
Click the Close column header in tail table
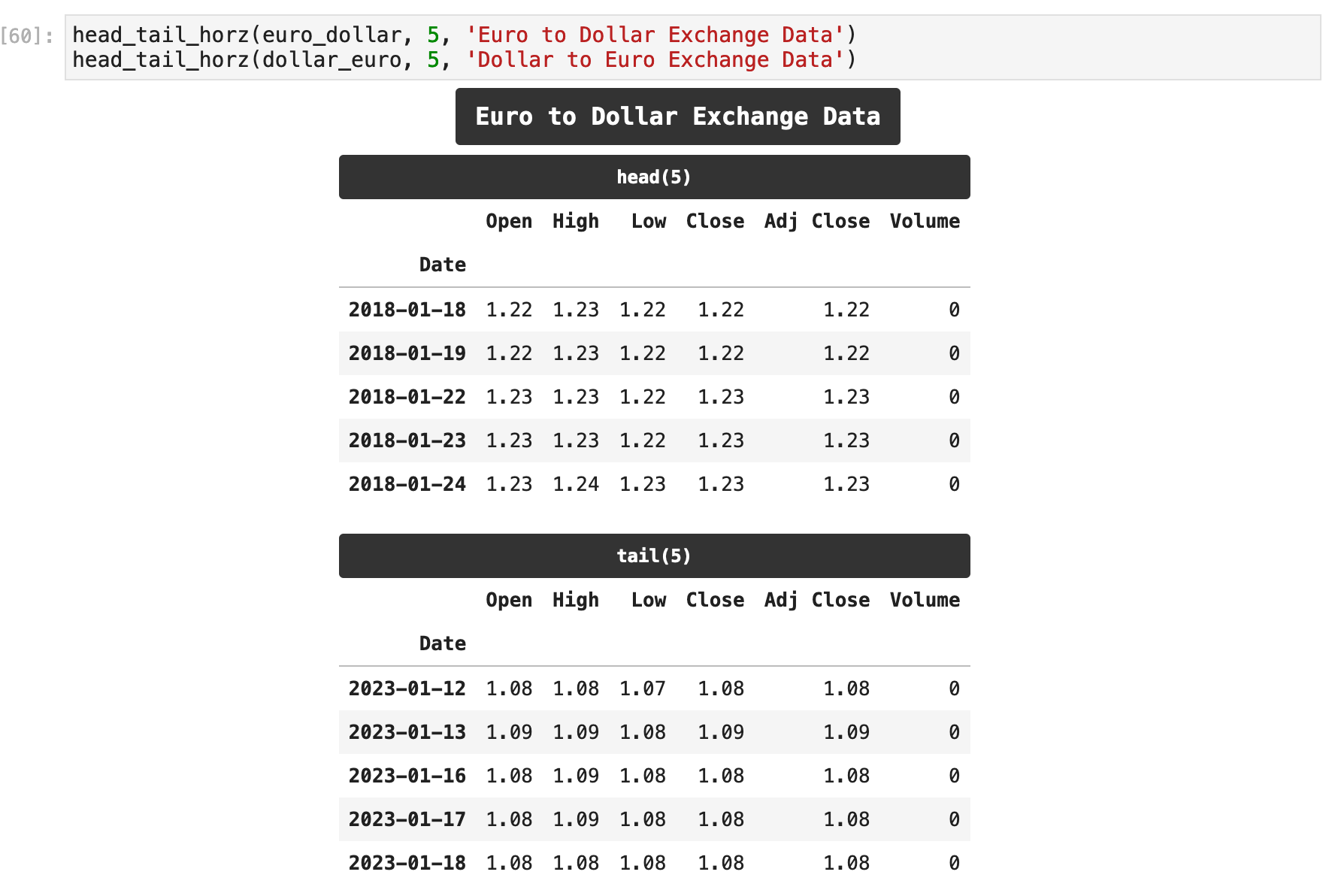(715, 600)
